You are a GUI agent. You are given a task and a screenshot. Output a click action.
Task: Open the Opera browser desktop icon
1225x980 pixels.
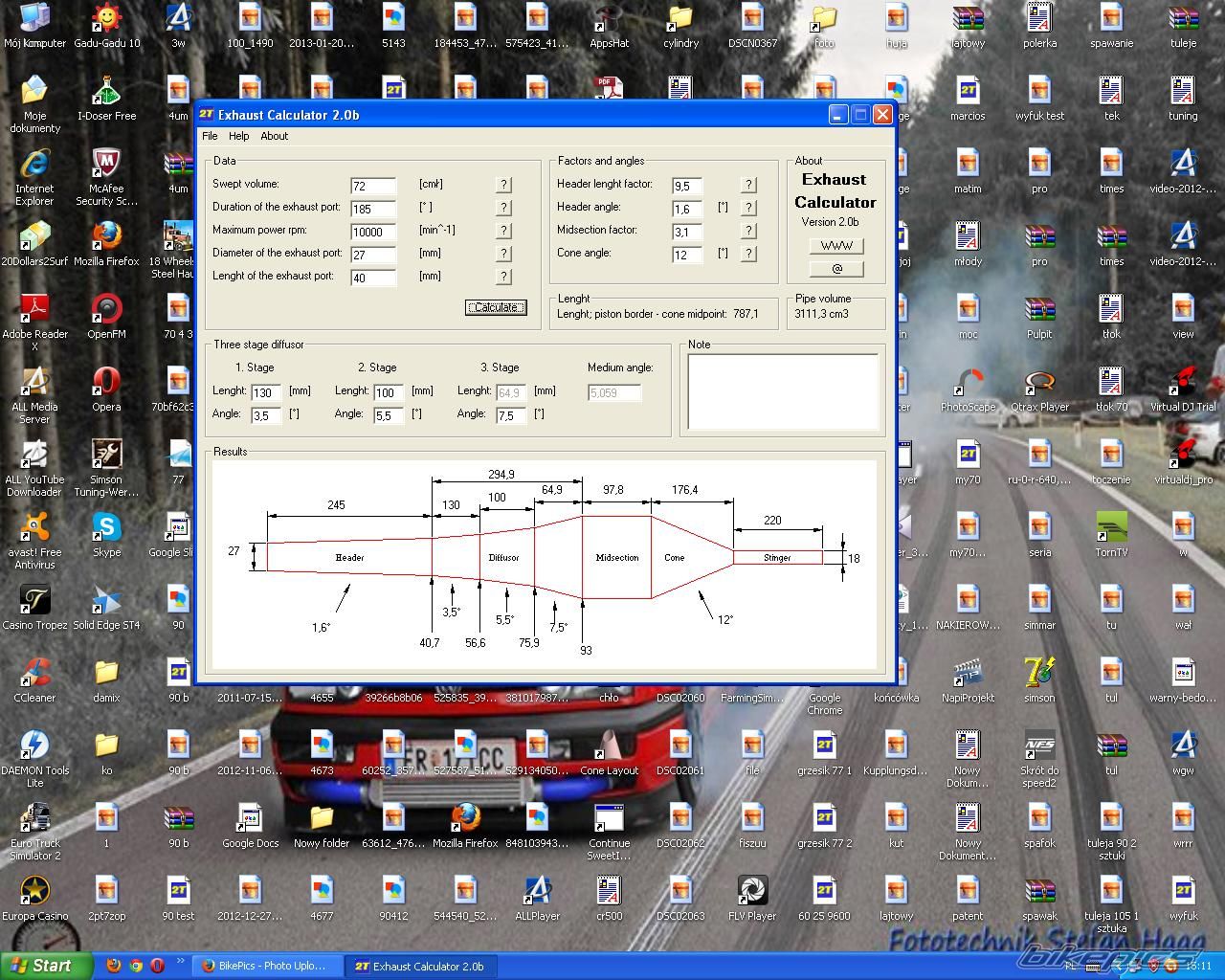106,383
